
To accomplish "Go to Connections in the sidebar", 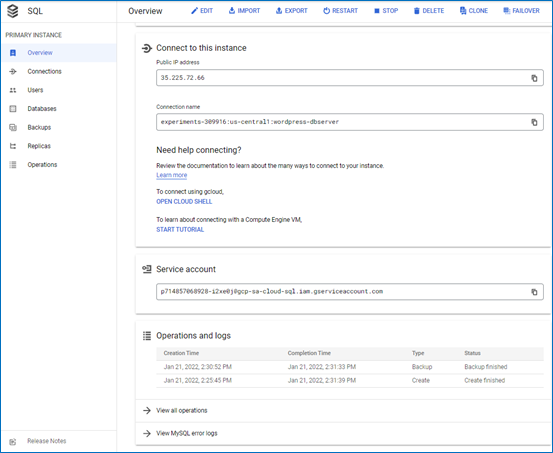I will click(59, 71).
